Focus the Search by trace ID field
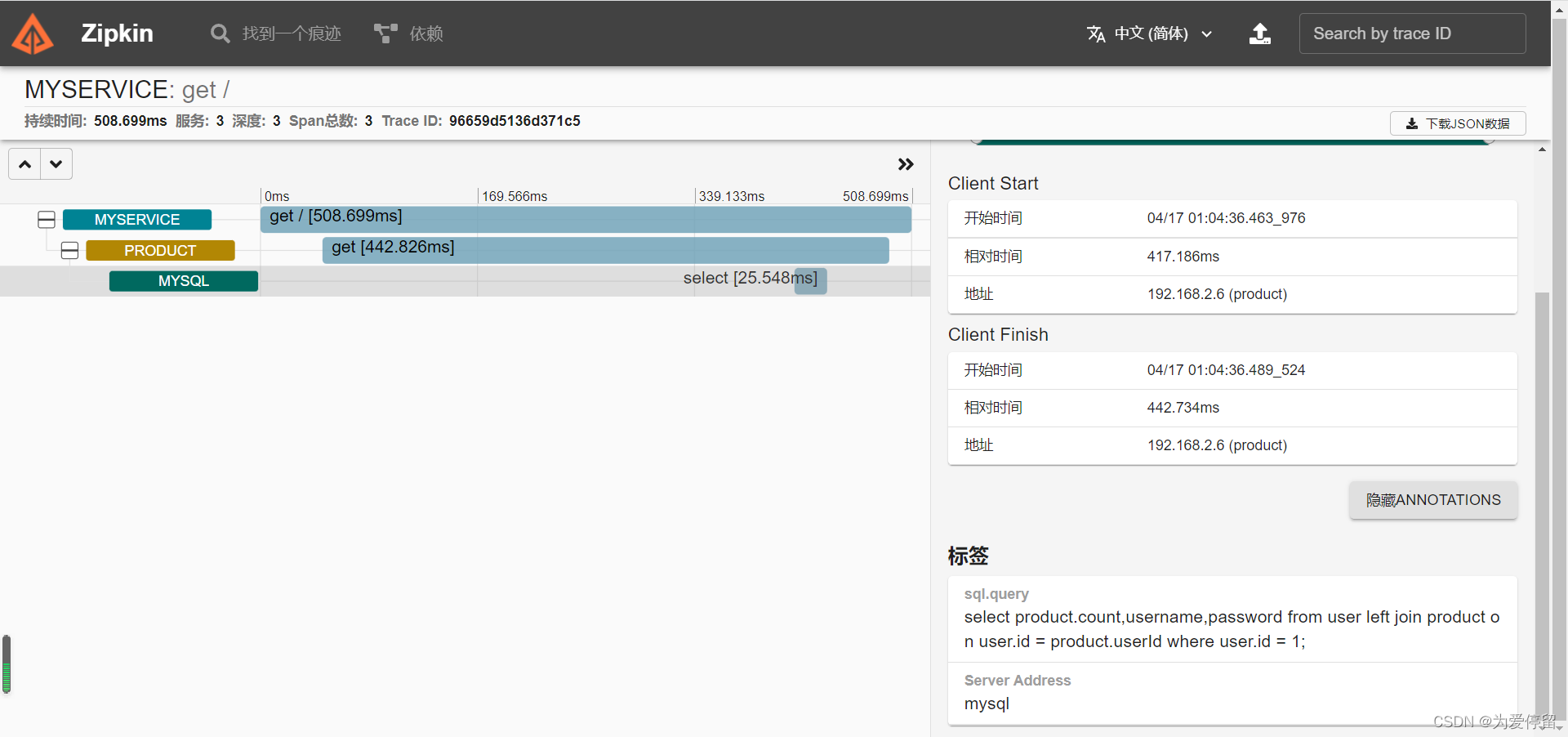 pyautogui.click(x=1412, y=33)
